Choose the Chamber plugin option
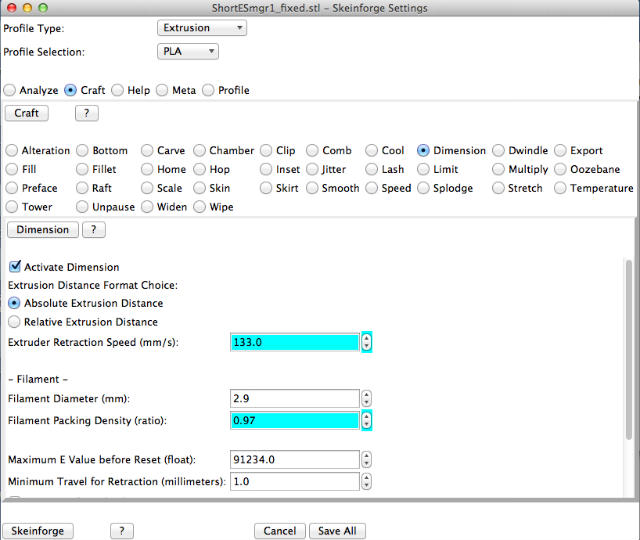The height and width of the screenshot is (540, 640). (x=199, y=150)
